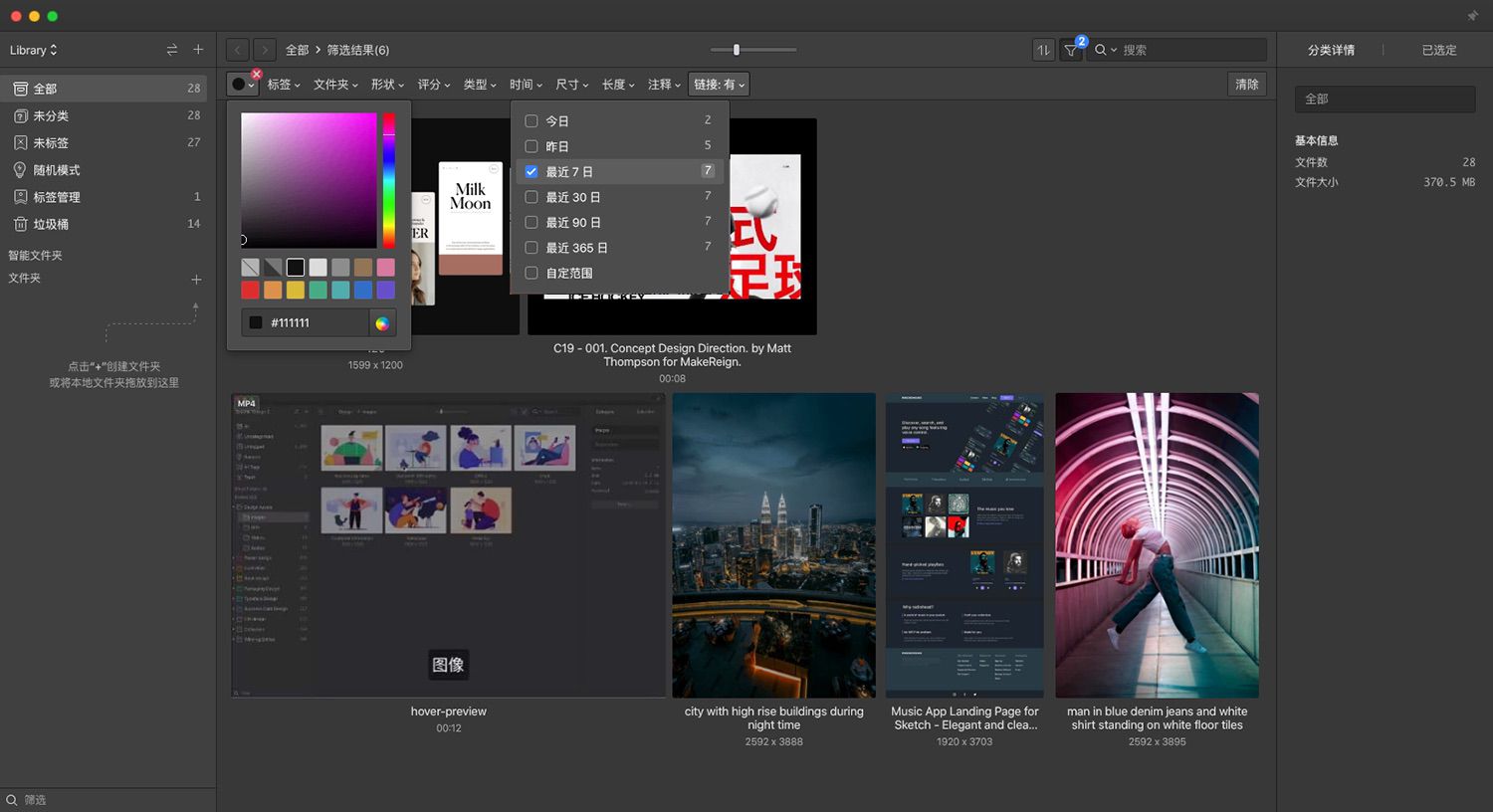Click the 未分类 question-mark icon

click(20, 115)
